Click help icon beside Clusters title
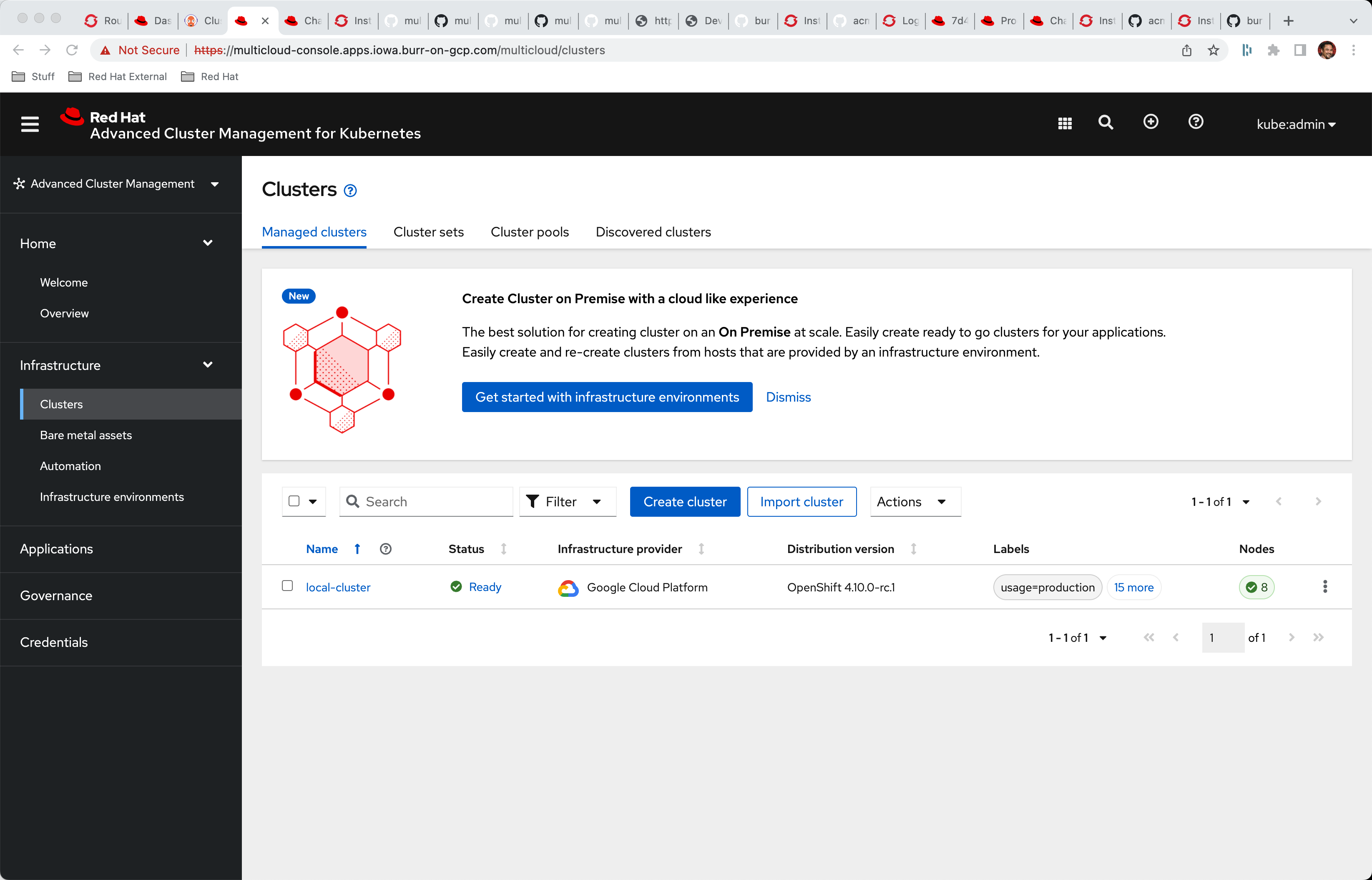 click(351, 191)
